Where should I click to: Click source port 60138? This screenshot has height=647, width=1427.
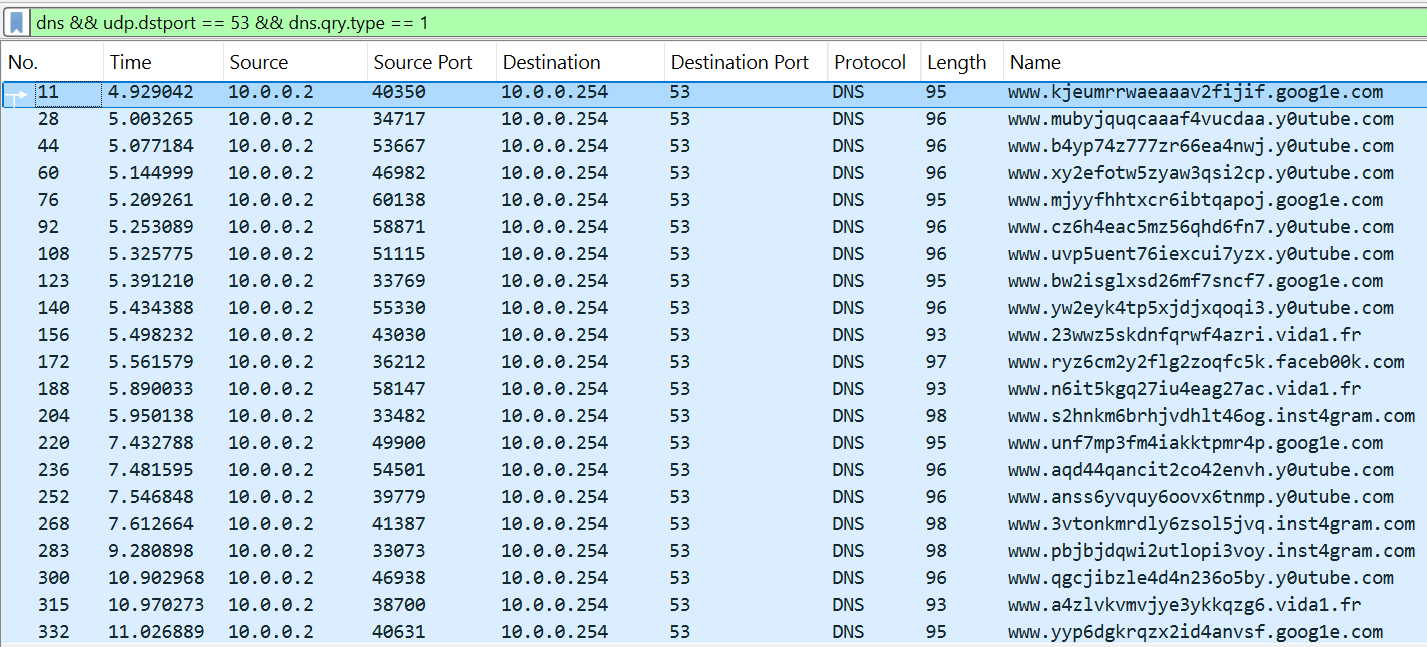point(399,200)
